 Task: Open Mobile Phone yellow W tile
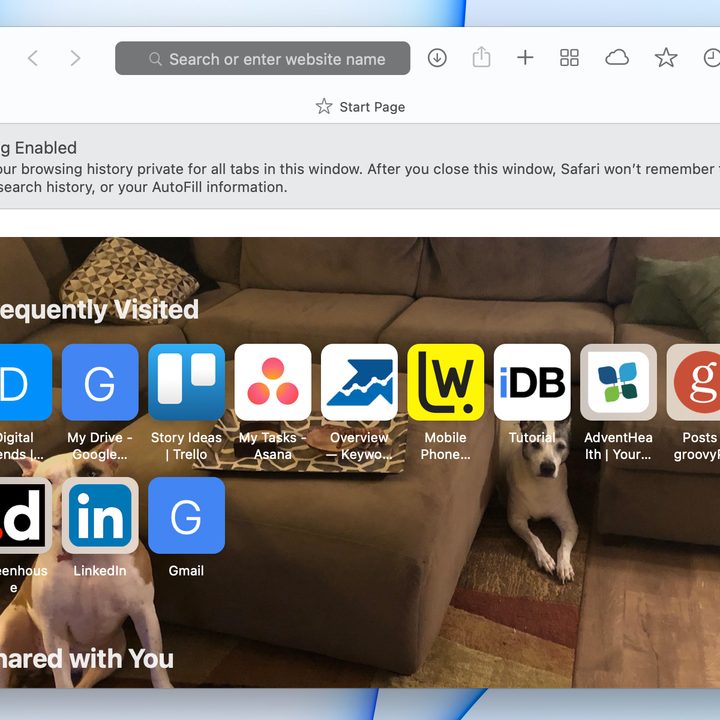(x=445, y=382)
